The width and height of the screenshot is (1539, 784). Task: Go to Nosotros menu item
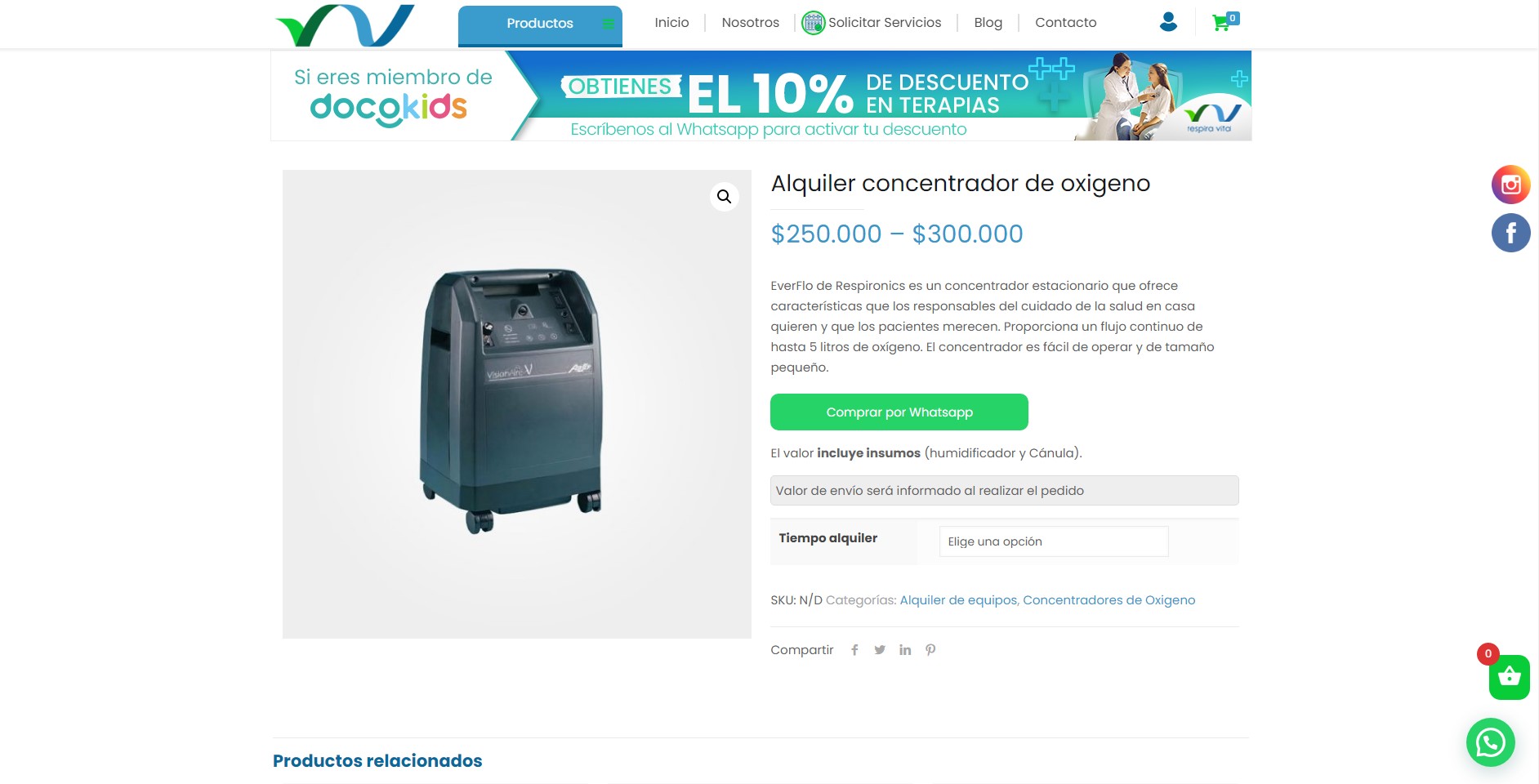[x=750, y=23]
